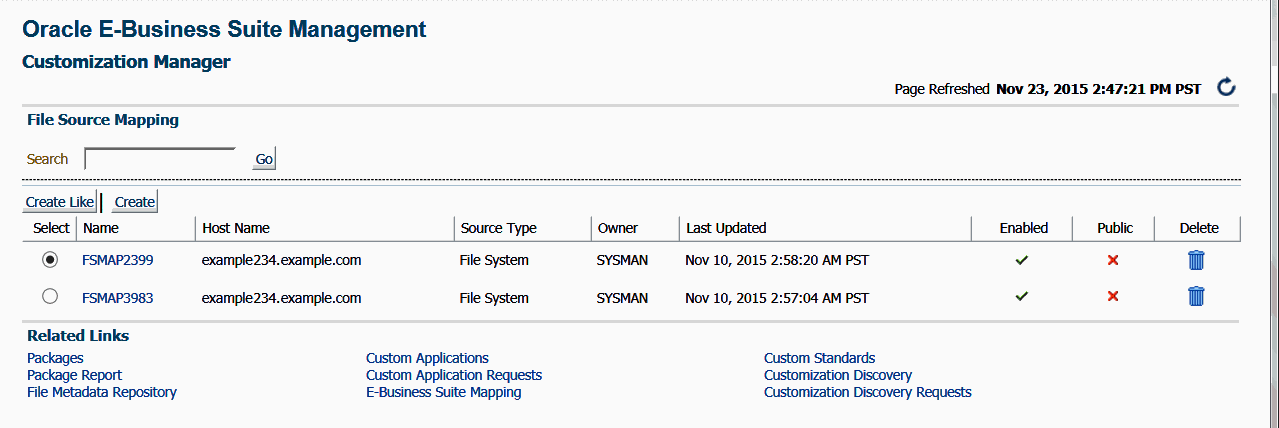Click File System in the FSMAP2399 row

(494, 260)
